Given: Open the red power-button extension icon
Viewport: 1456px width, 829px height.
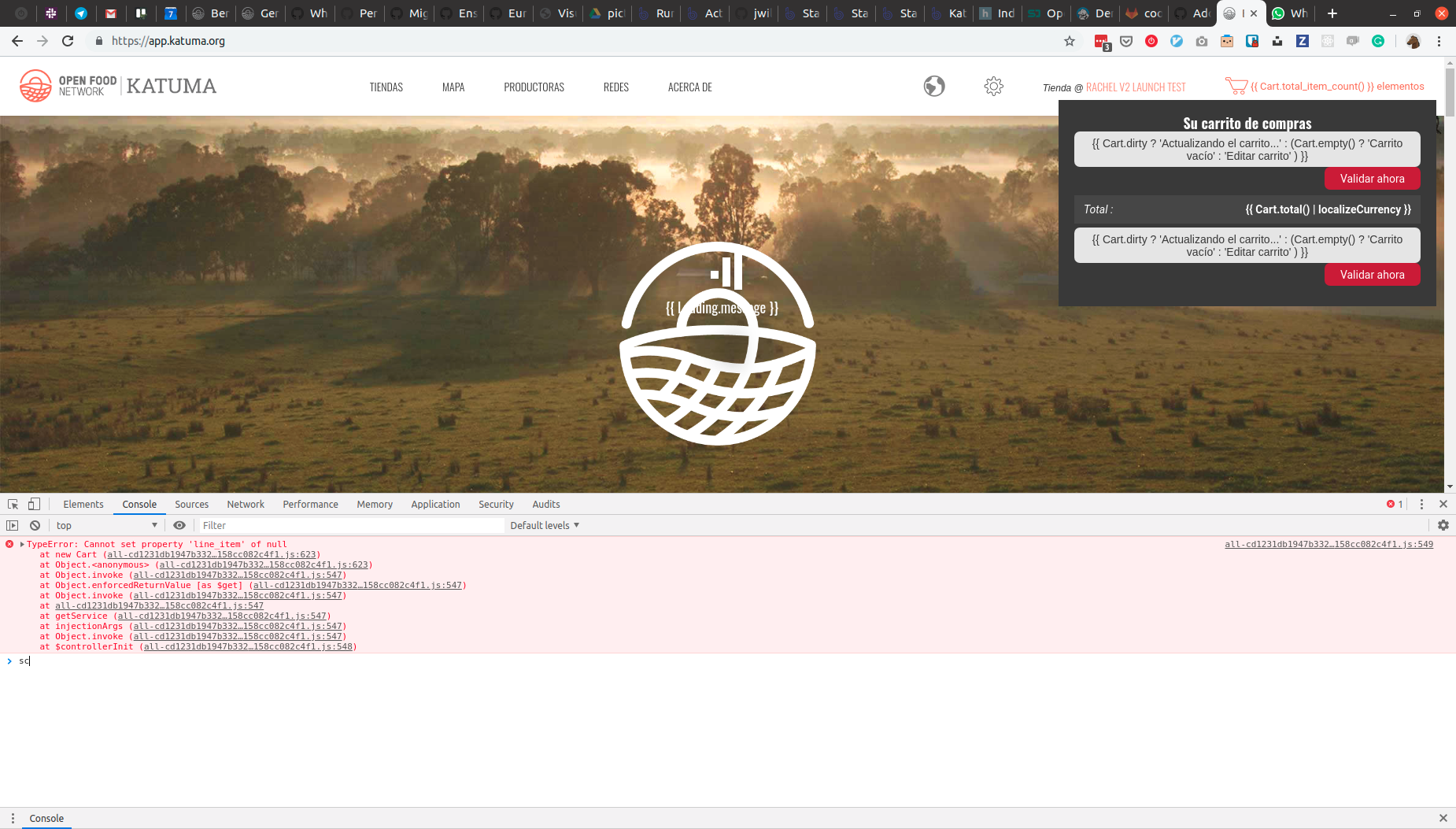Looking at the screenshot, I should pyautogui.click(x=1151, y=41).
